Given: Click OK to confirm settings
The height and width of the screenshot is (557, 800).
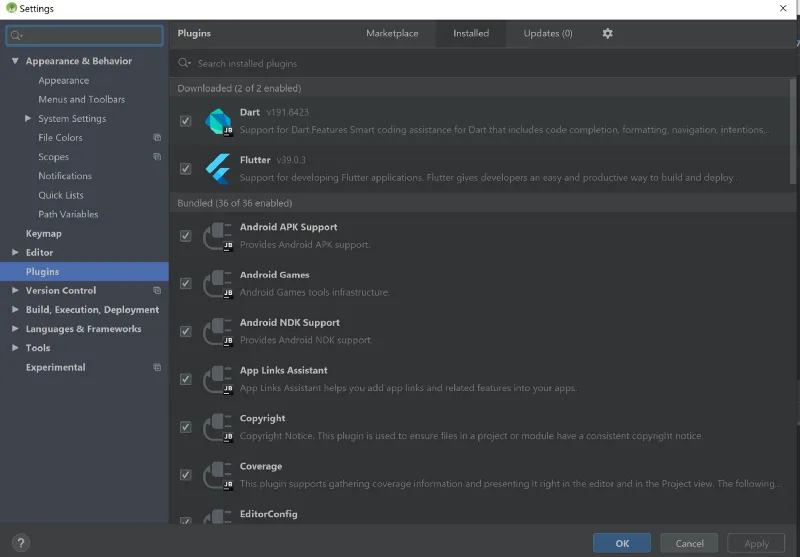Looking at the screenshot, I should click(x=622, y=543).
